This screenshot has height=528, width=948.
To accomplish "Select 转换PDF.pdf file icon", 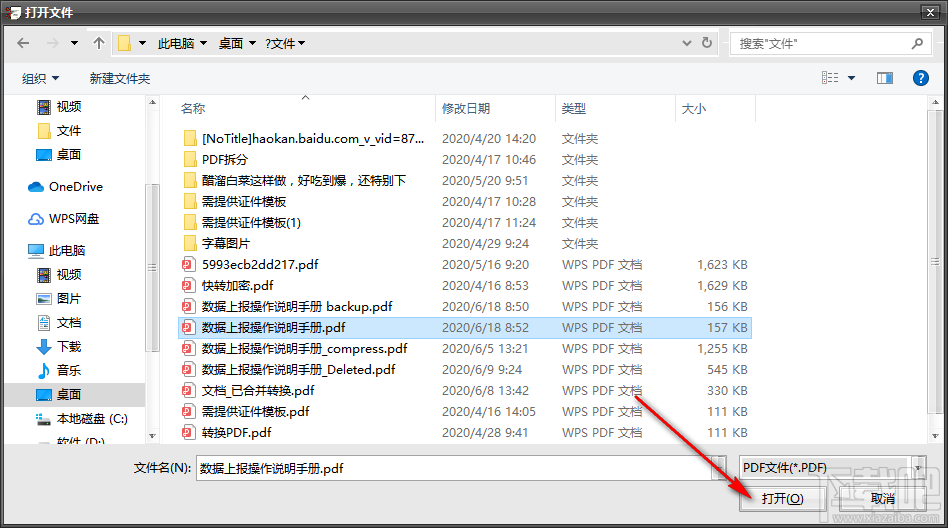I will point(189,432).
